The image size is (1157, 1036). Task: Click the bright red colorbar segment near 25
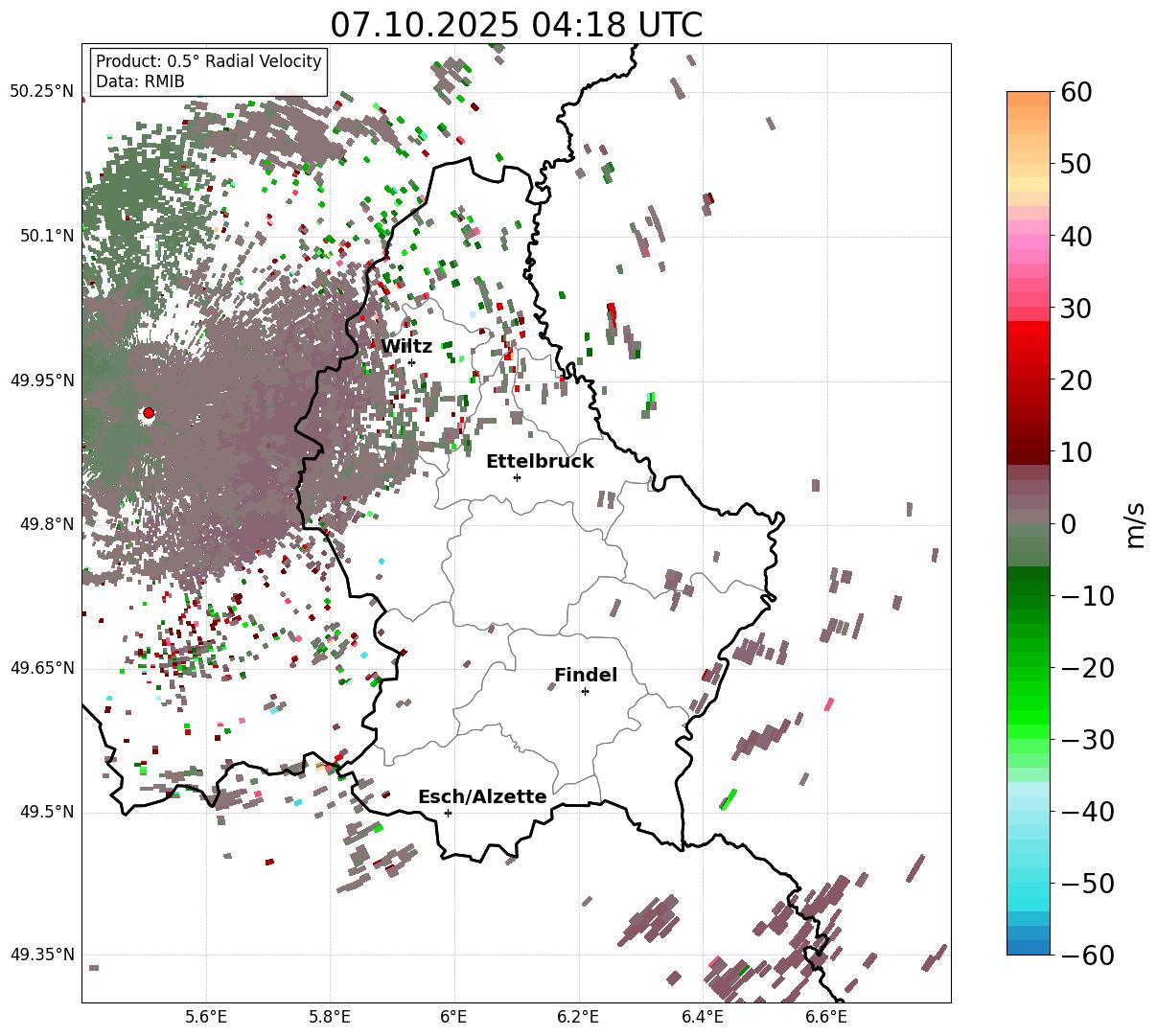(x=1029, y=342)
